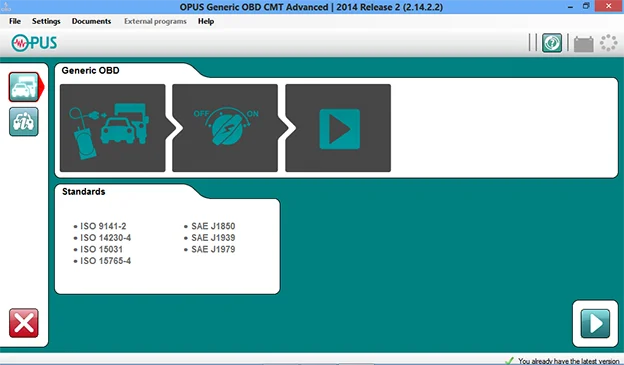Click the battery status toolbar icon
Viewport: 624px width, 365px height.
583,43
